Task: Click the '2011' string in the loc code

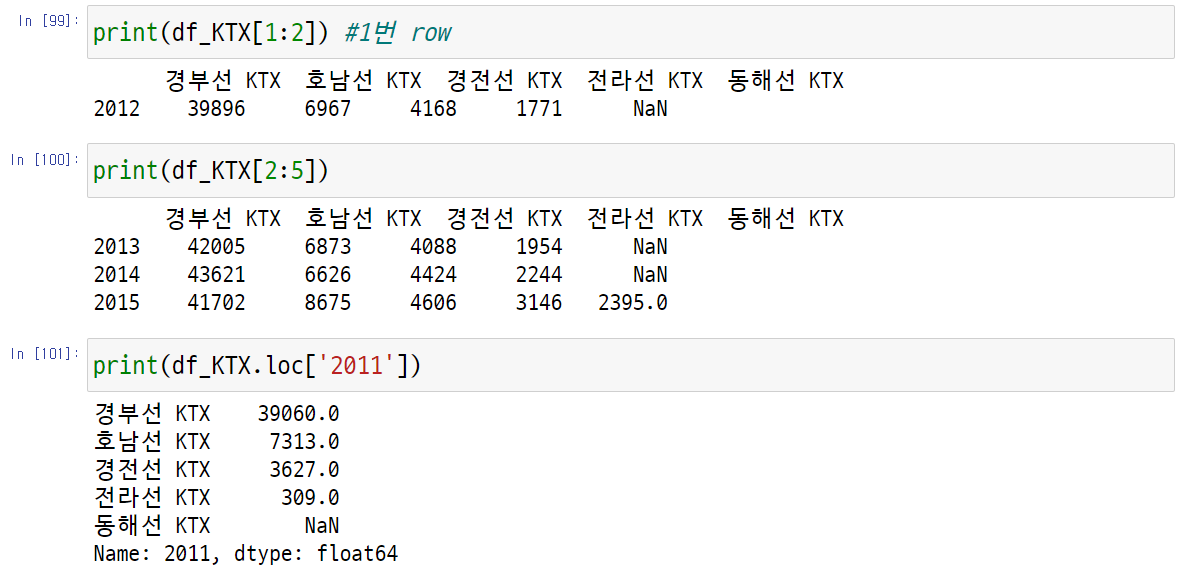Action: (x=358, y=365)
